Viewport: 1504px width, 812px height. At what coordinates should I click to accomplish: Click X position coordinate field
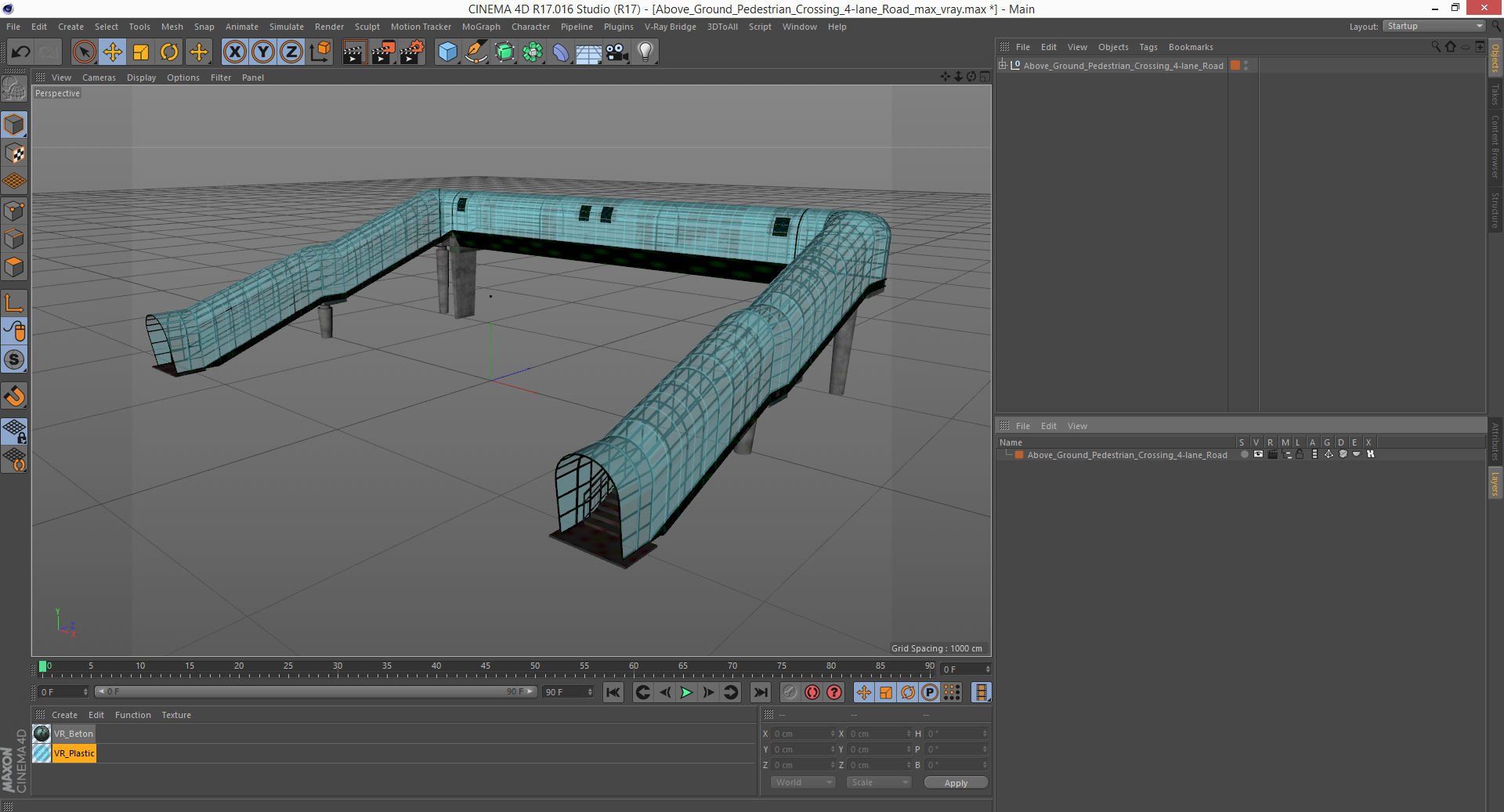[804, 734]
